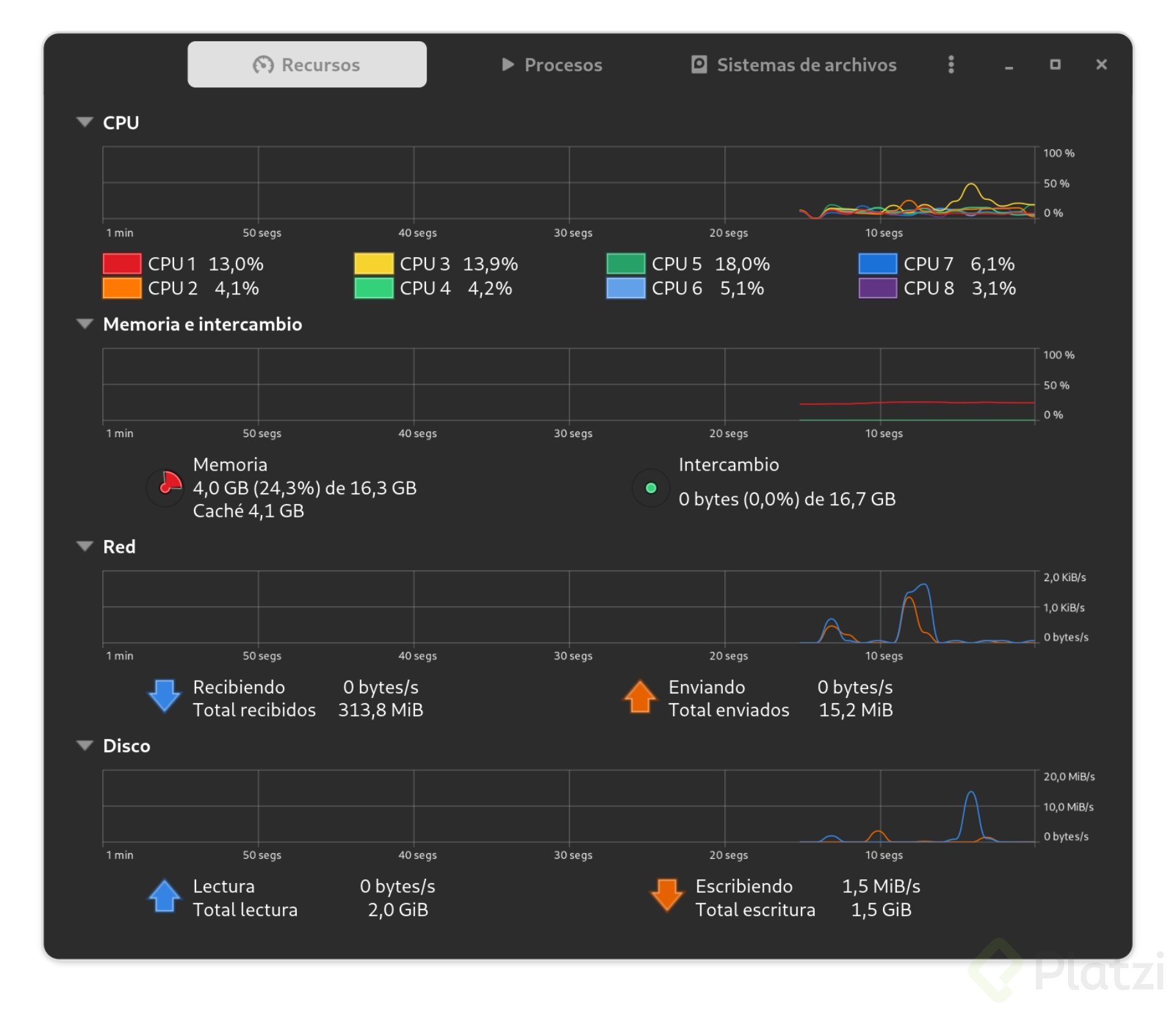This screenshot has height=1013, width=1176.
Task: Click the Memoria usage pie chart icon
Action: coord(165,487)
